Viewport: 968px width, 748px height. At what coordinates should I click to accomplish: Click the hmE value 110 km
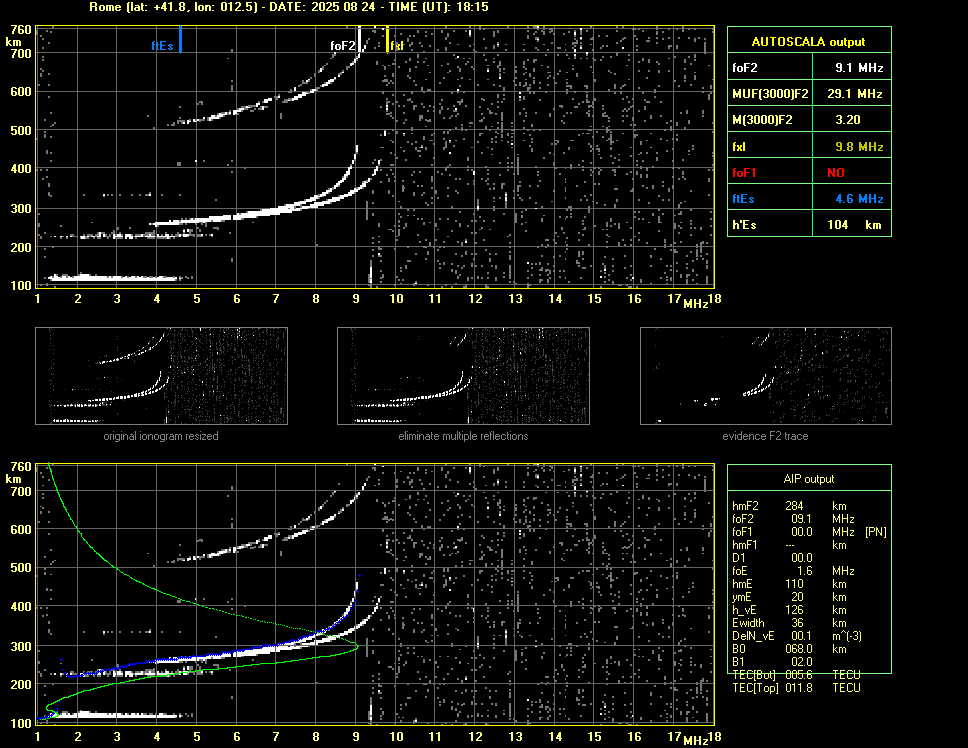point(816,584)
